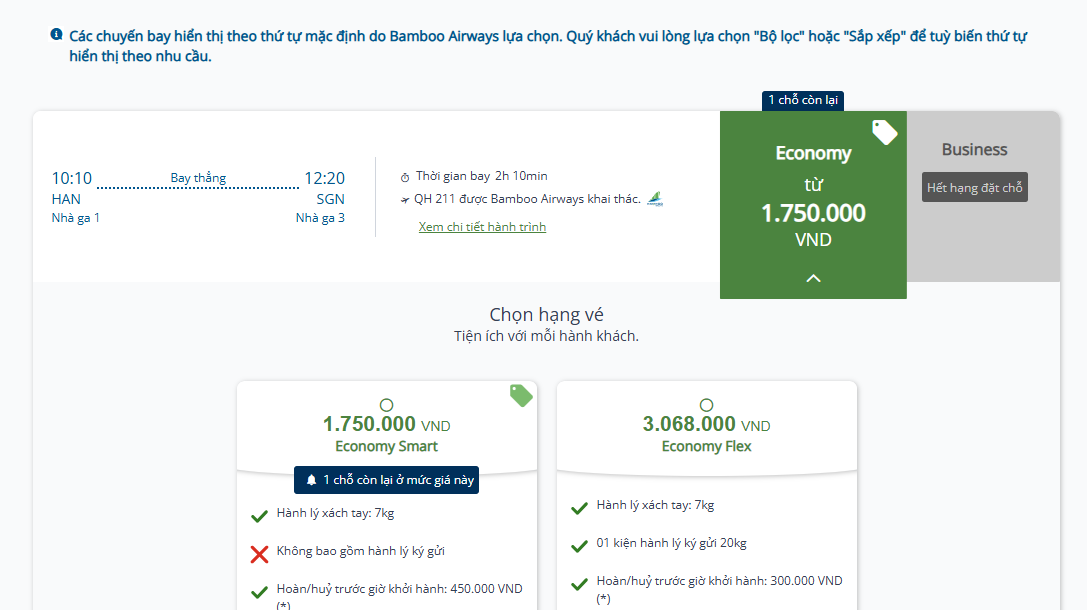Click the 1.750.000 VND Economy Smart price
The width and height of the screenshot is (1087, 610).
[386, 424]
